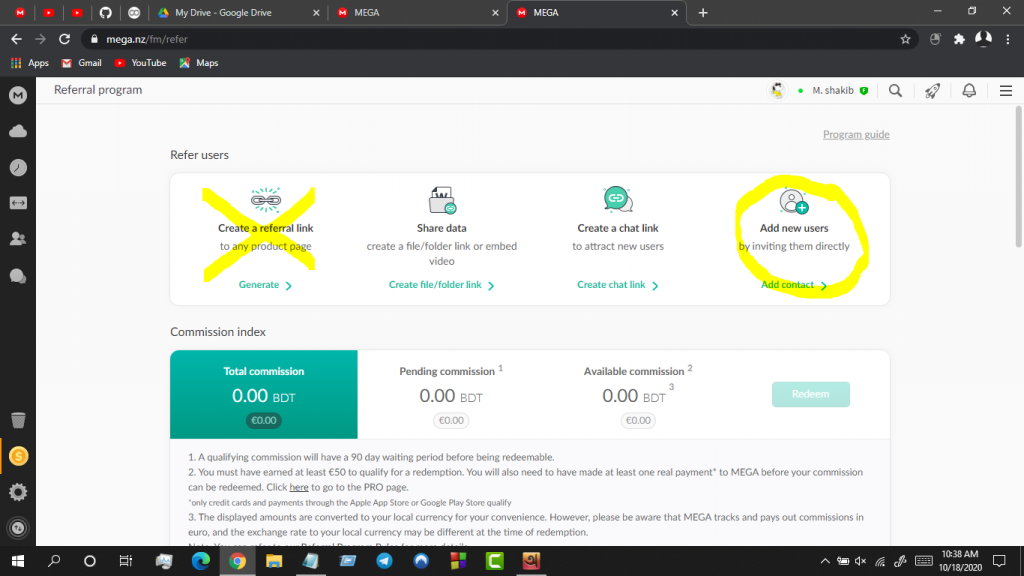Open Chrome extensions puzzle icon

pyautogui.click(x=959, y=39)
